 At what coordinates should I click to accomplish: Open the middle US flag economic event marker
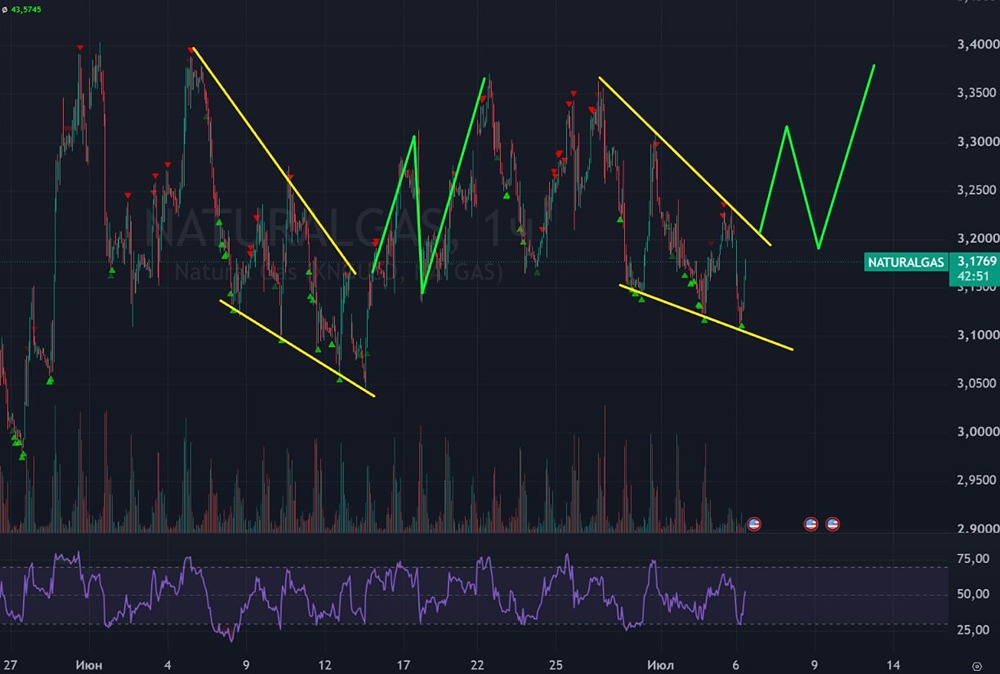[811, 524]
